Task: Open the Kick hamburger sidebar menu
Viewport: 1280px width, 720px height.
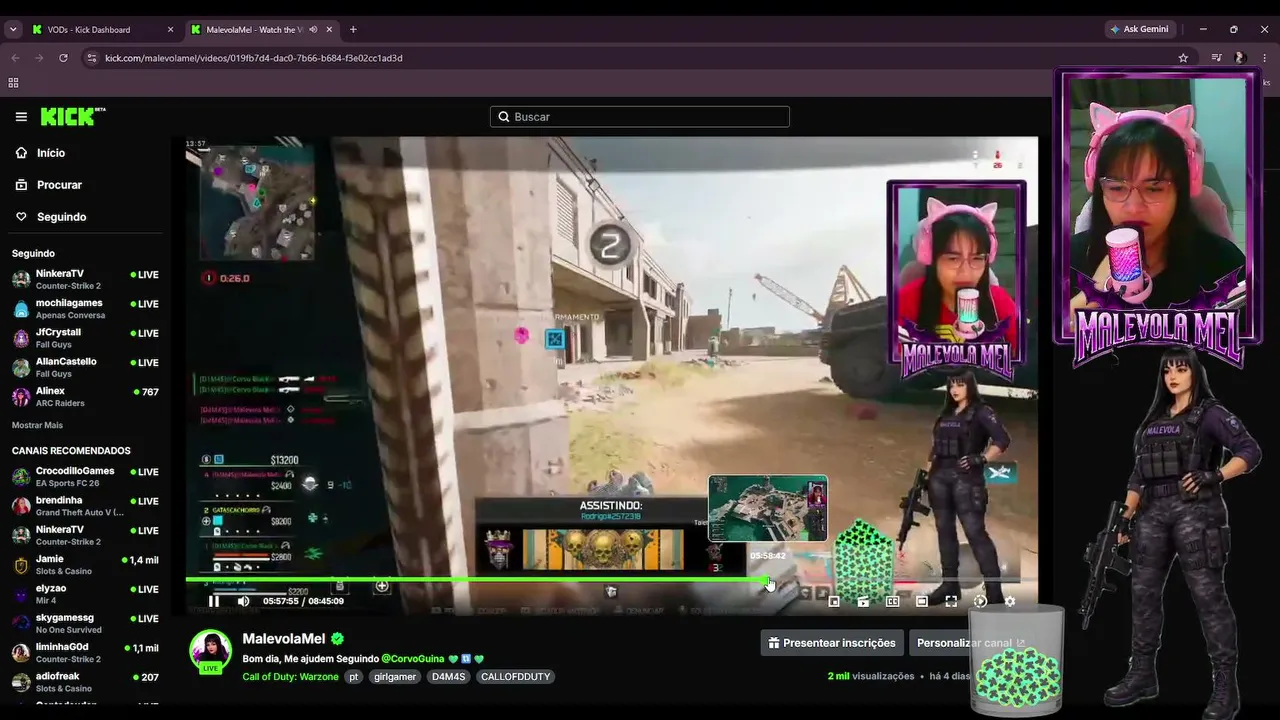Action: [x=21, y=117]
